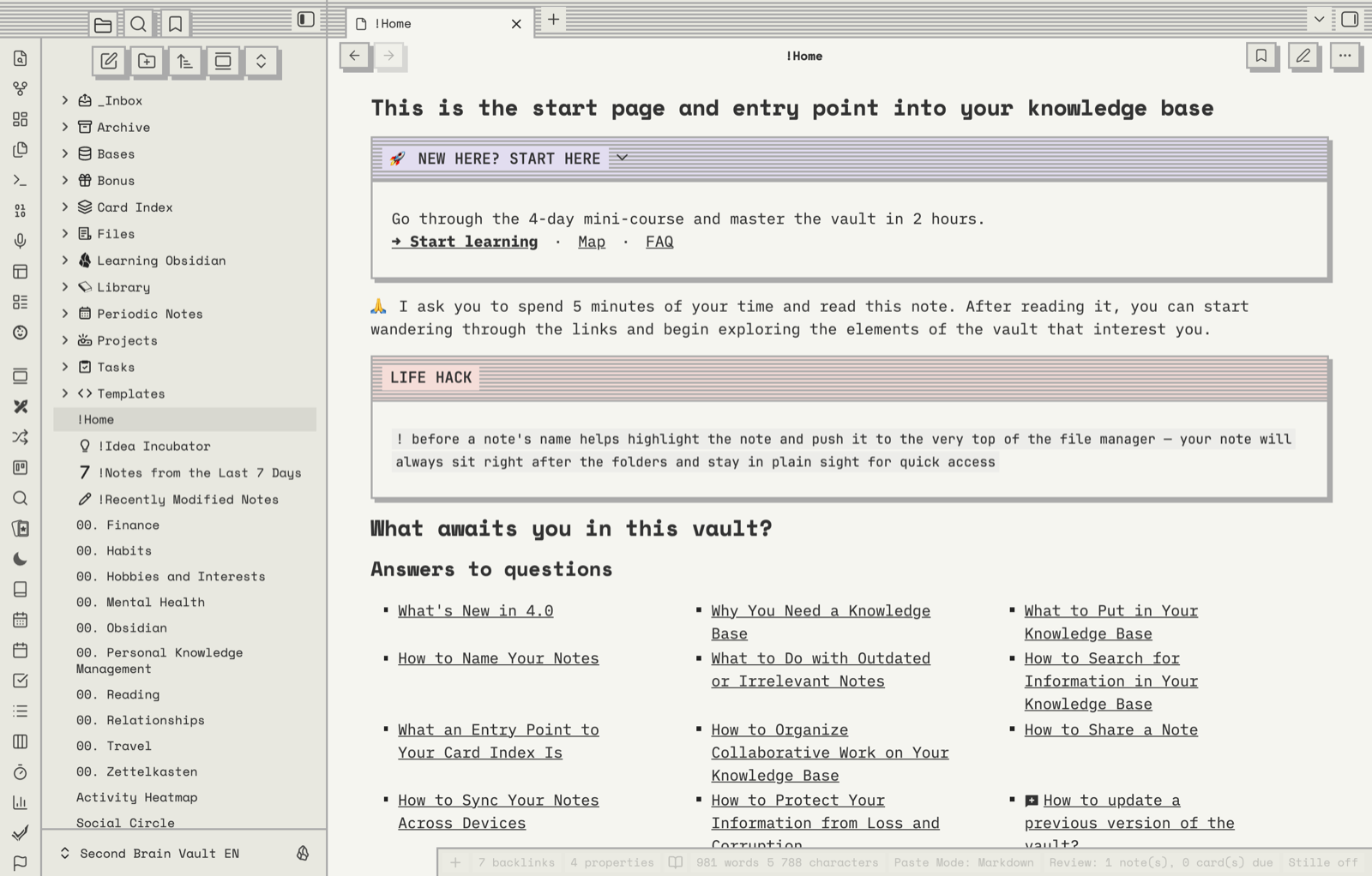1372x876 pixels.
Task: Switch to editing mode pencil icon
Action: coord(1303,56)
